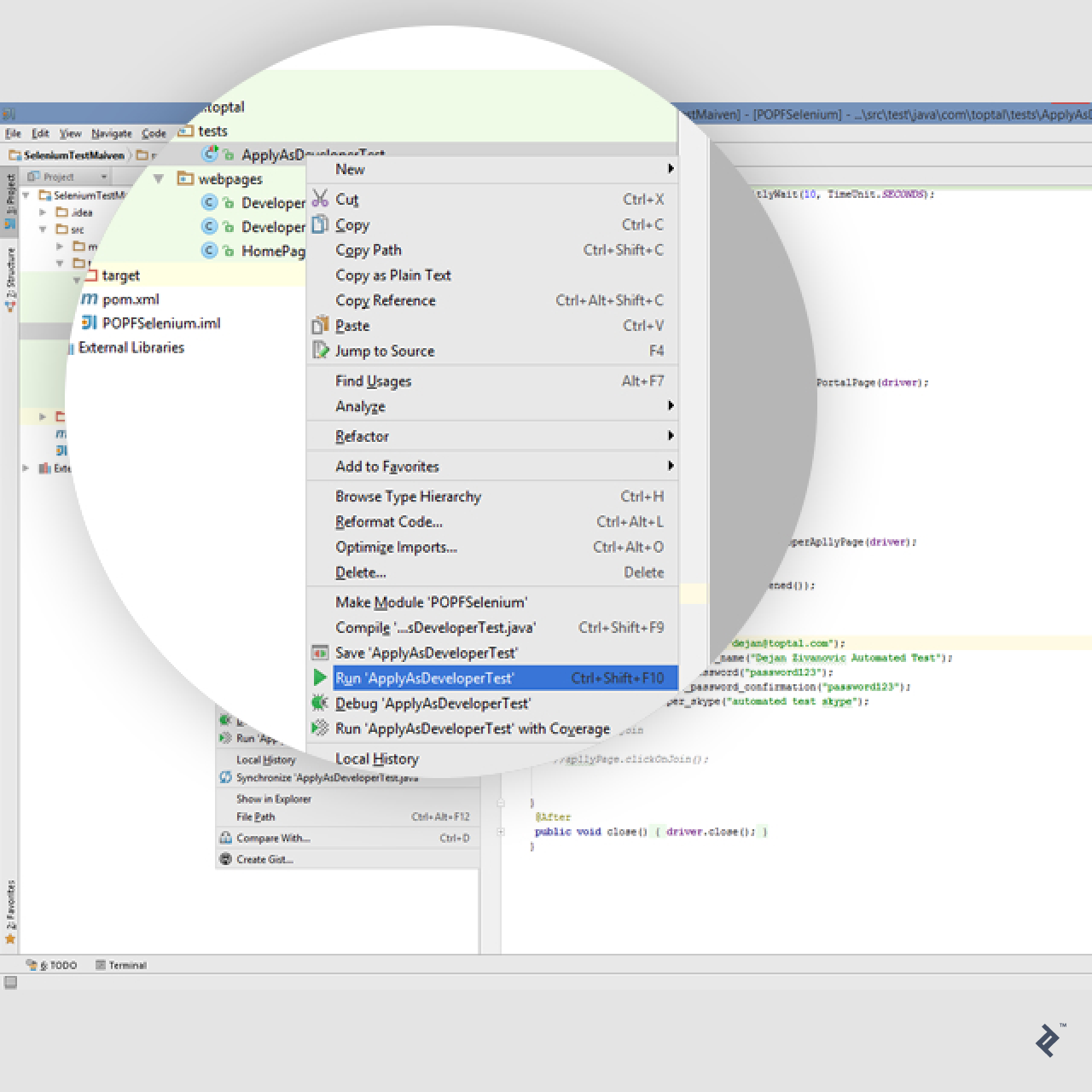Open the Navigate menu

pos(111,133)
